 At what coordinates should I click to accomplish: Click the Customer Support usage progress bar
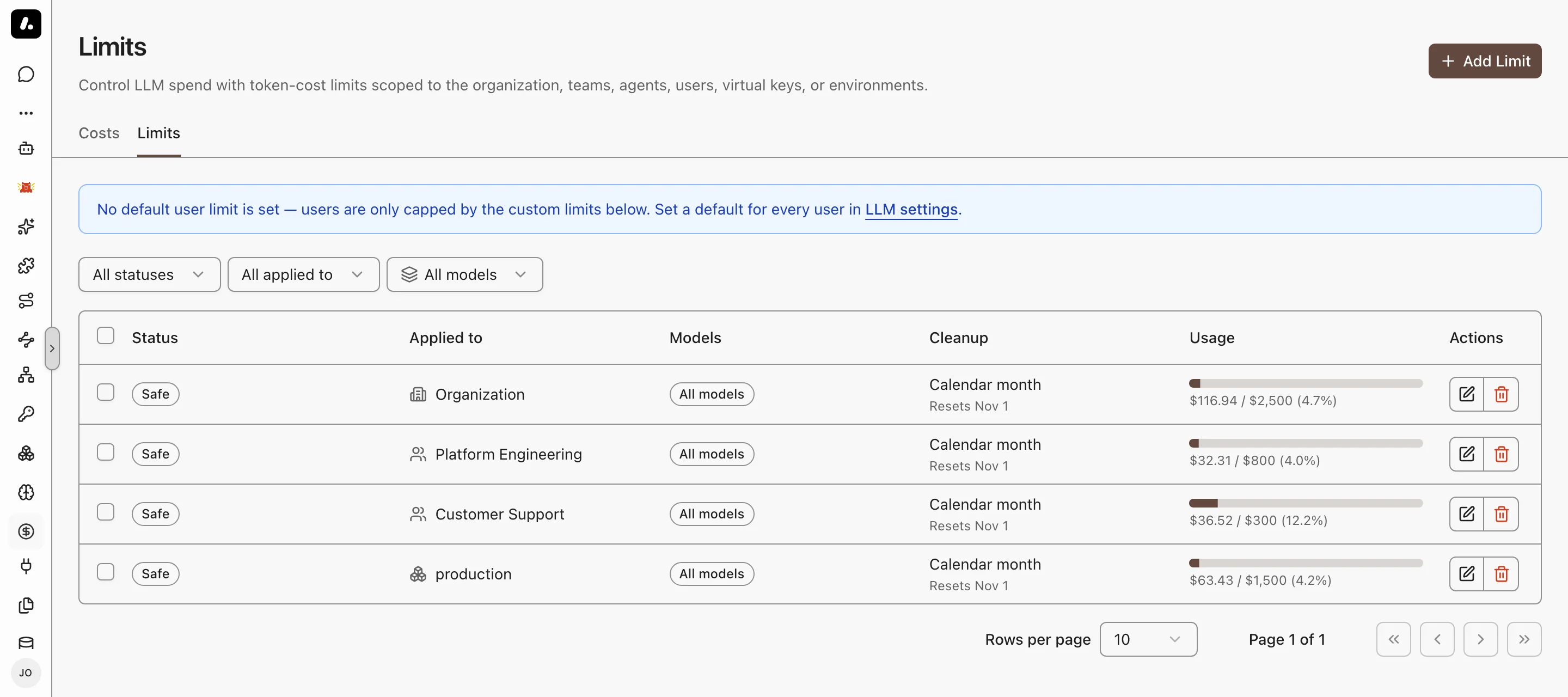1305,504
